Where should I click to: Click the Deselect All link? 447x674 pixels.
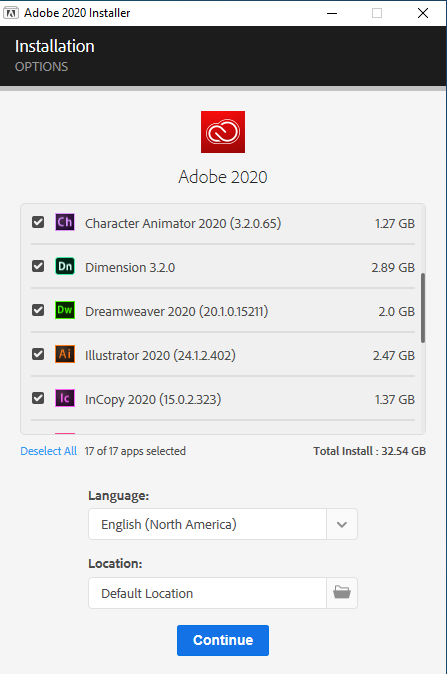(49, 451)
